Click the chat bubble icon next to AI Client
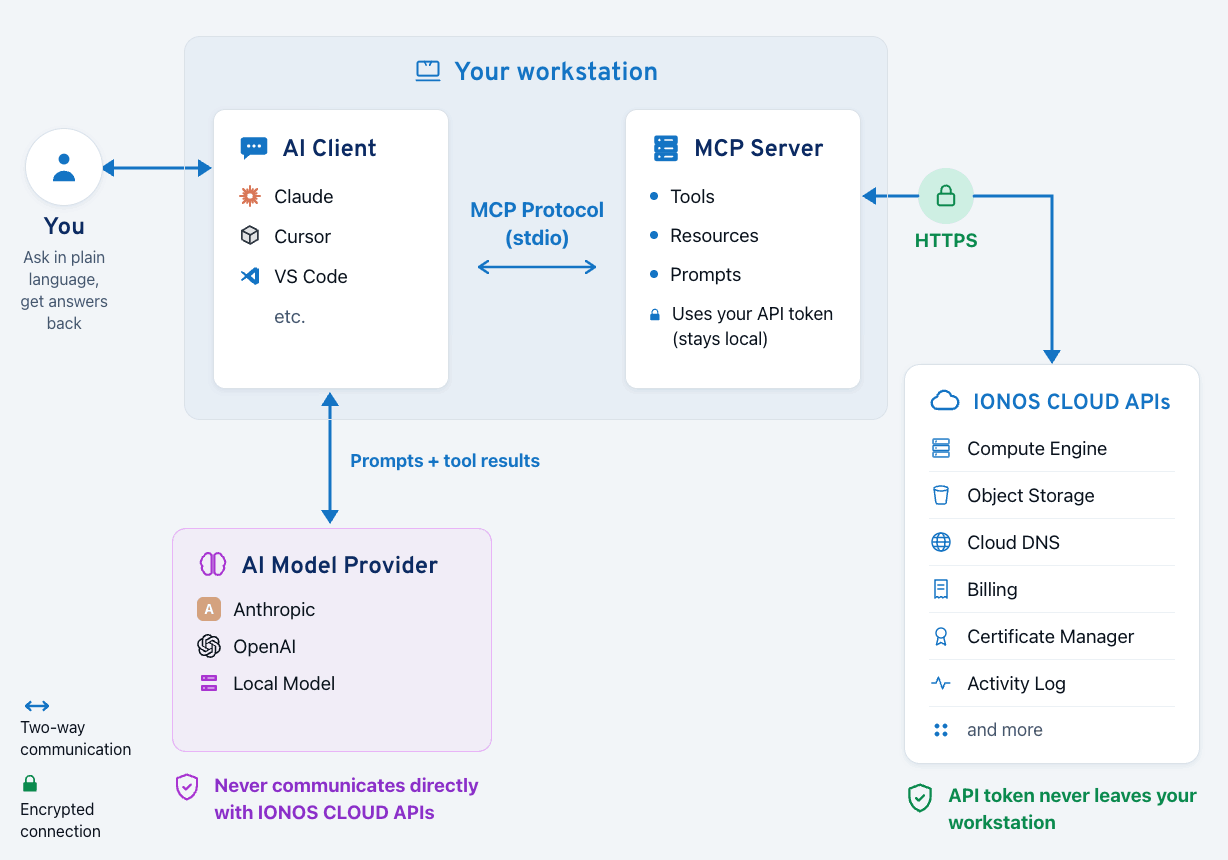This screenshot has height=860, width=1228. [x=254, y=148]
